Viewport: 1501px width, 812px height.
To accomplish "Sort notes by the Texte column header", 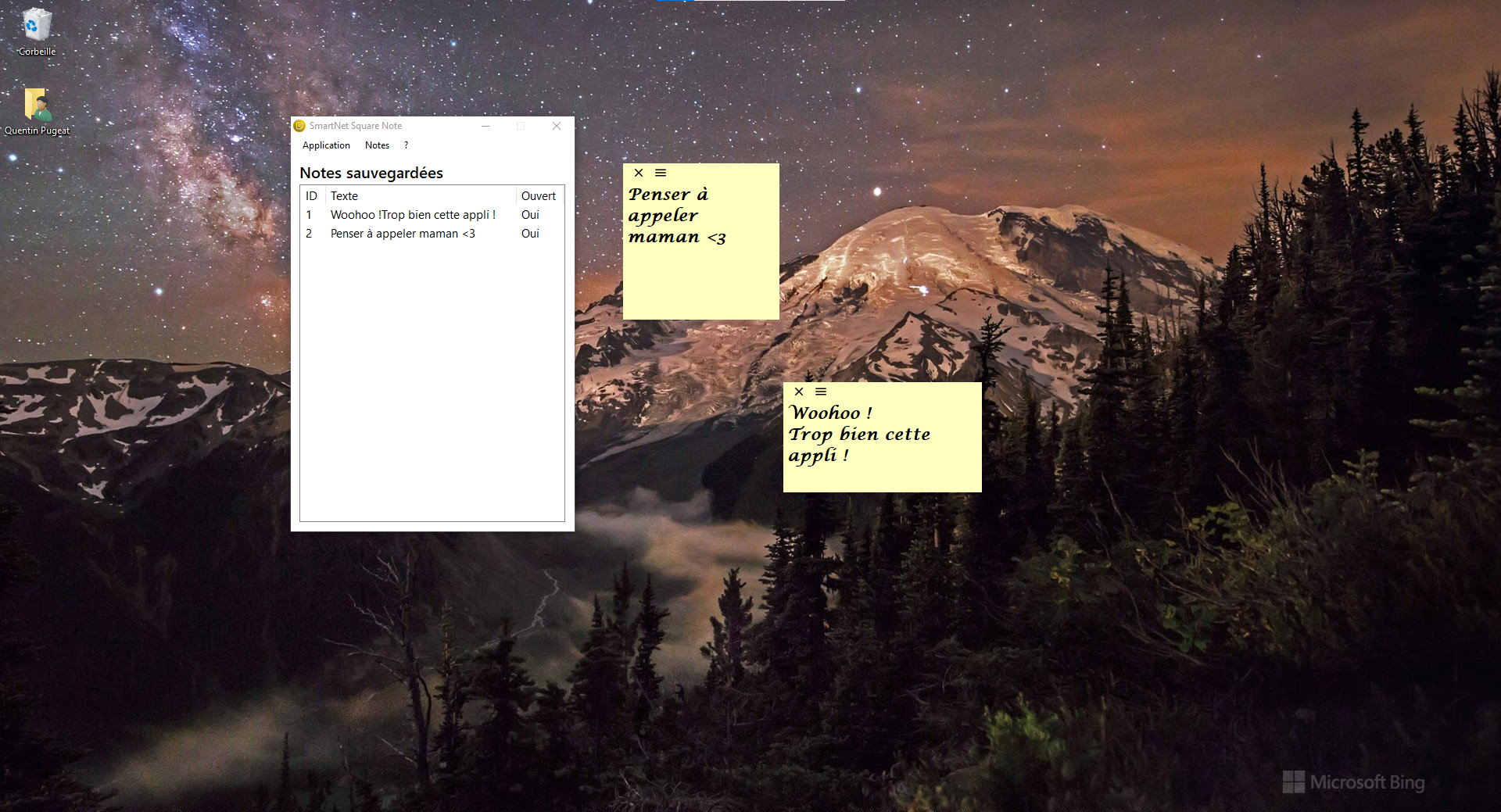I will (421, 196).
